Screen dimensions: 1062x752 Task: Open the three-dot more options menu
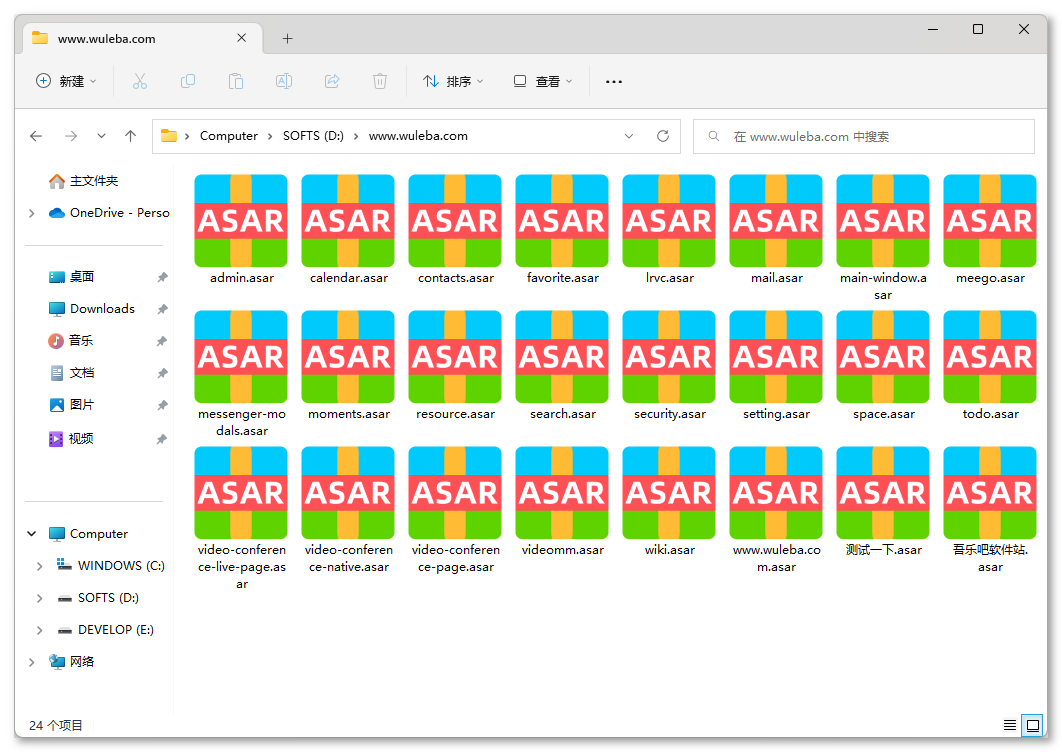(614, 81)
